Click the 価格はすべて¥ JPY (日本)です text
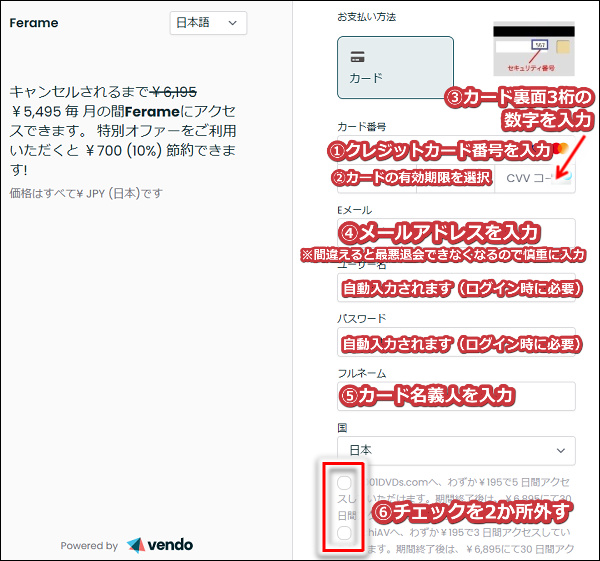 tap(86, 193)
